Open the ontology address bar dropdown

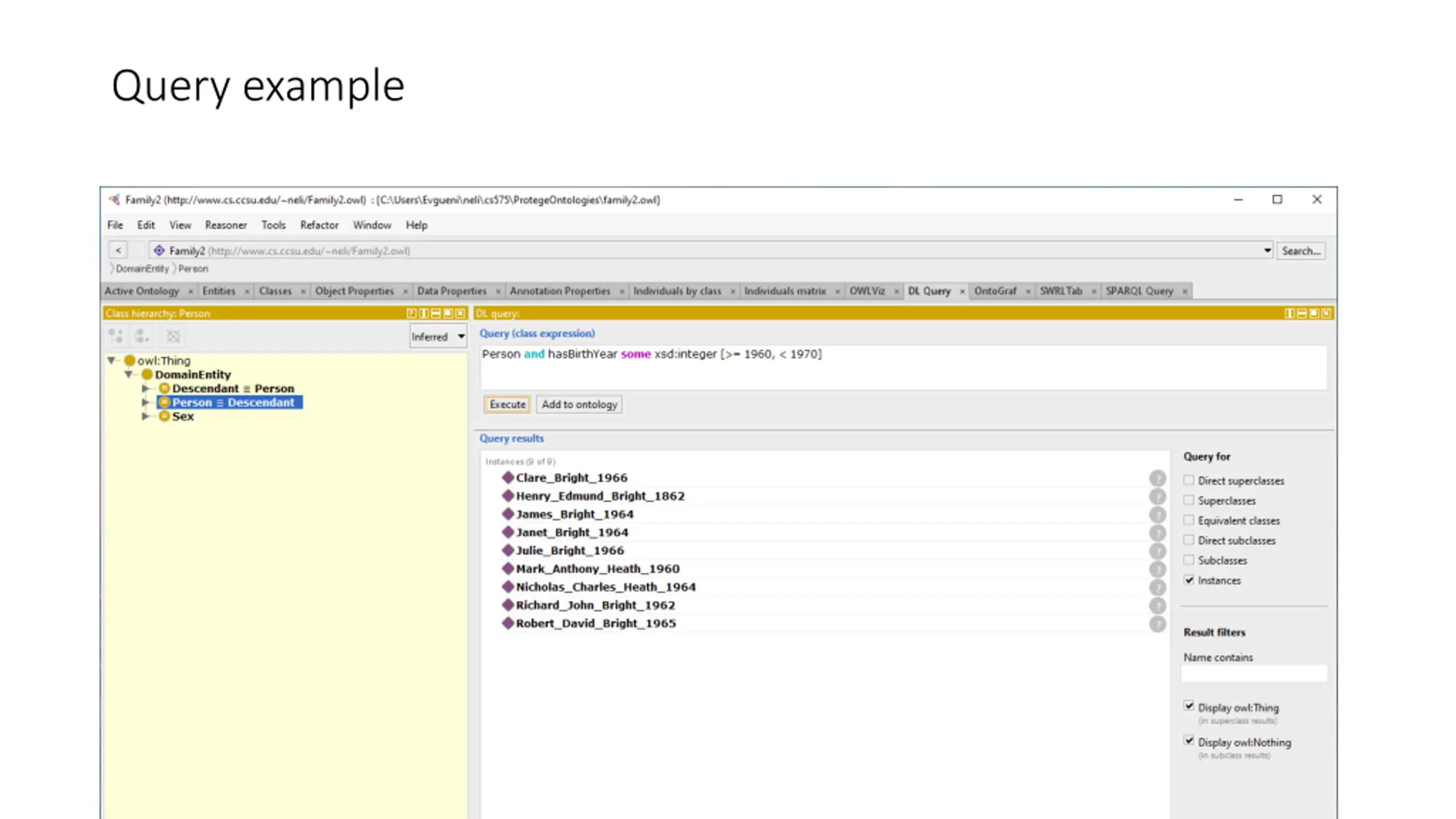coord(1267,250)
